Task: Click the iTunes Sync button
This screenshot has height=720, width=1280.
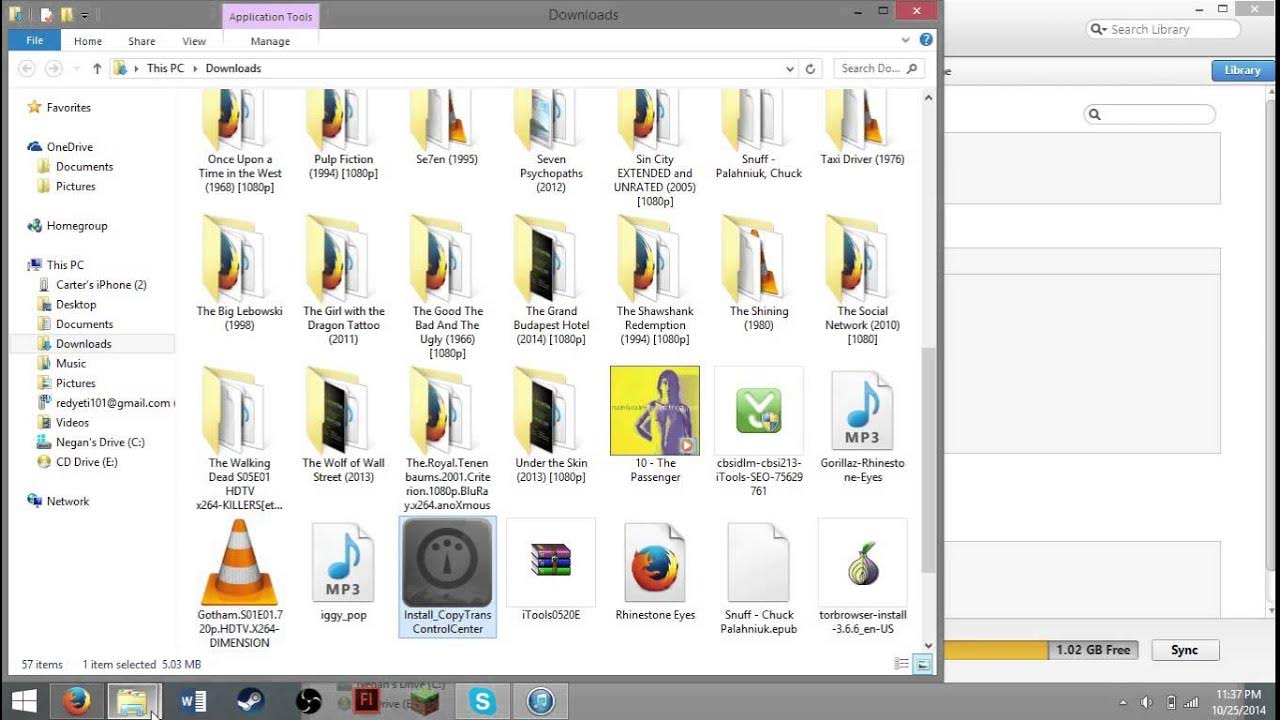Action: [x=1184, y=650]
